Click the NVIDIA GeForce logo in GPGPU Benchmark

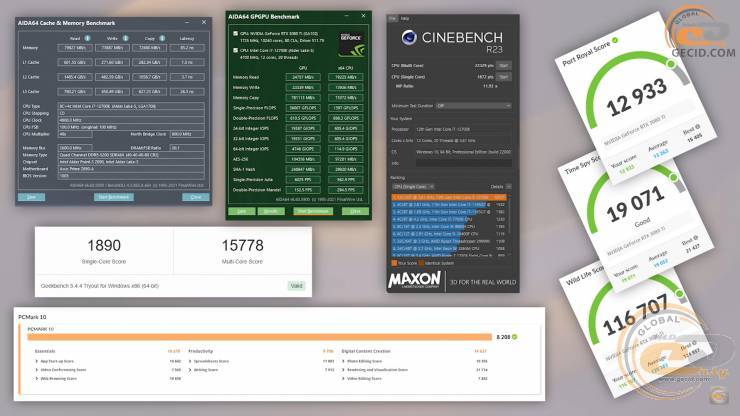tap(352, 44)
